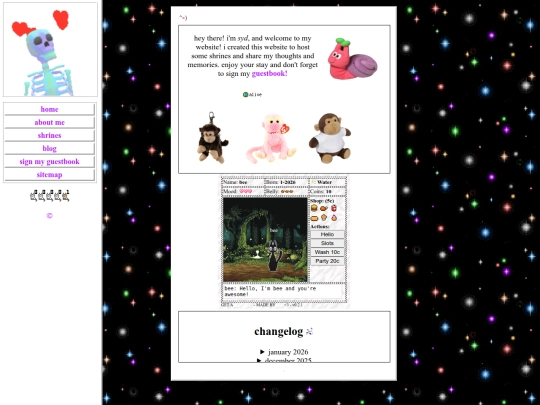Screen dimensions: 540x405
Task: Throw a Party for 20c
Action: coord(327,261)
